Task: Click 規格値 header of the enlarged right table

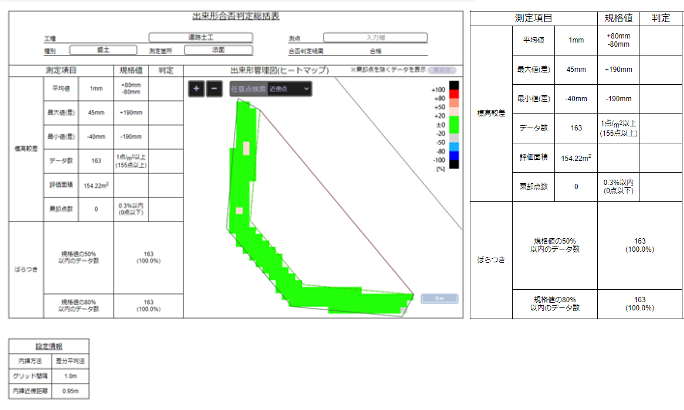Action: click(x=618, y=18)
